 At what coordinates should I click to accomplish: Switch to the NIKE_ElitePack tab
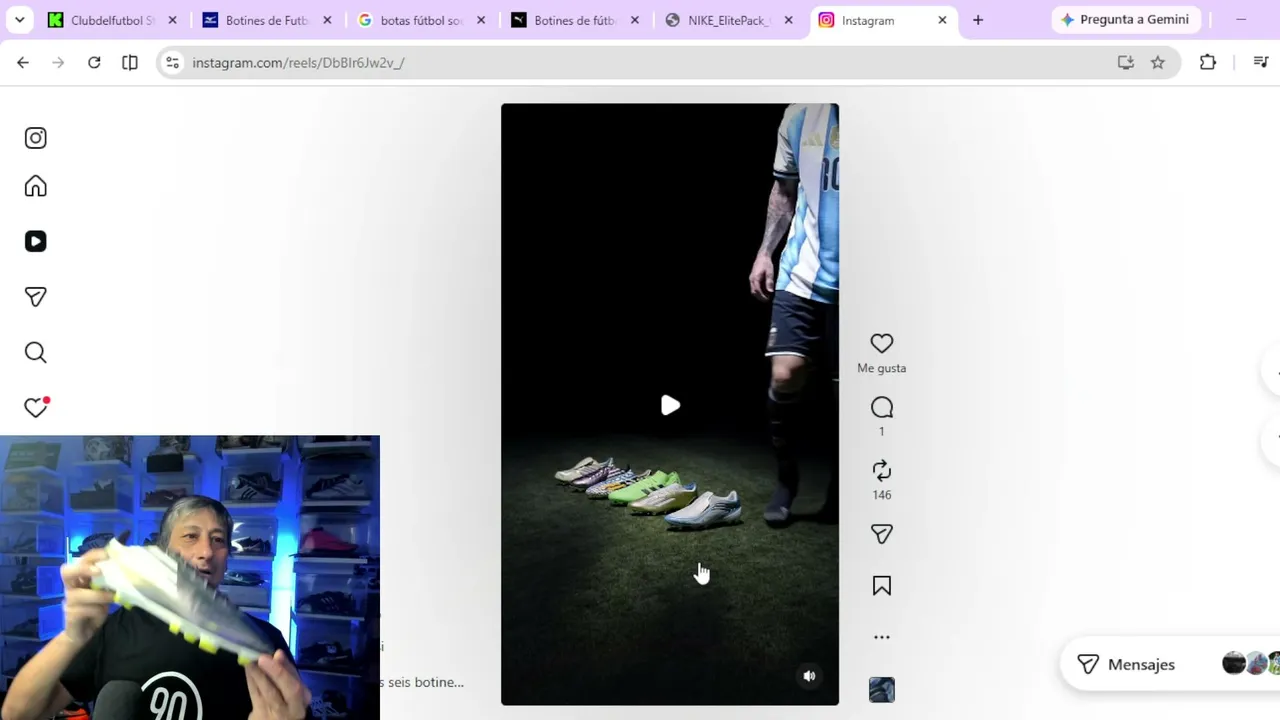click(729, 20)
